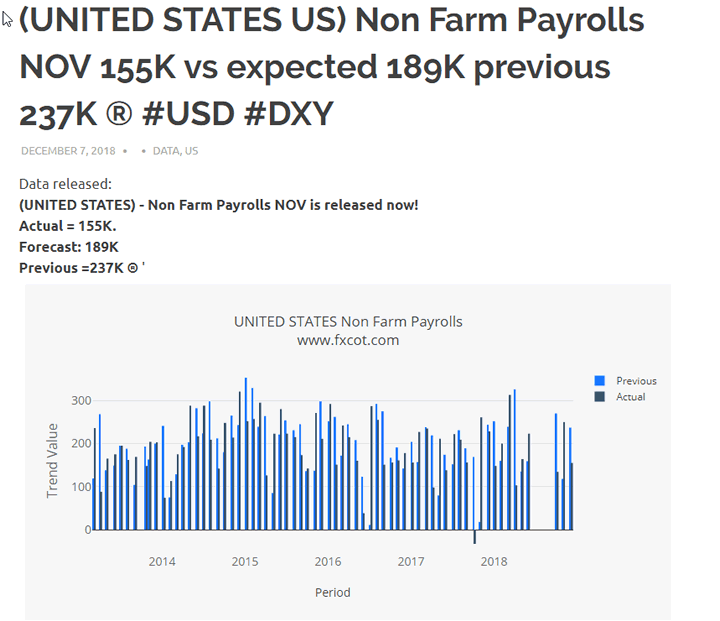Click the Trend Value axis title
The width and height of the screenshot is (720, 621).
coord(53,461)
